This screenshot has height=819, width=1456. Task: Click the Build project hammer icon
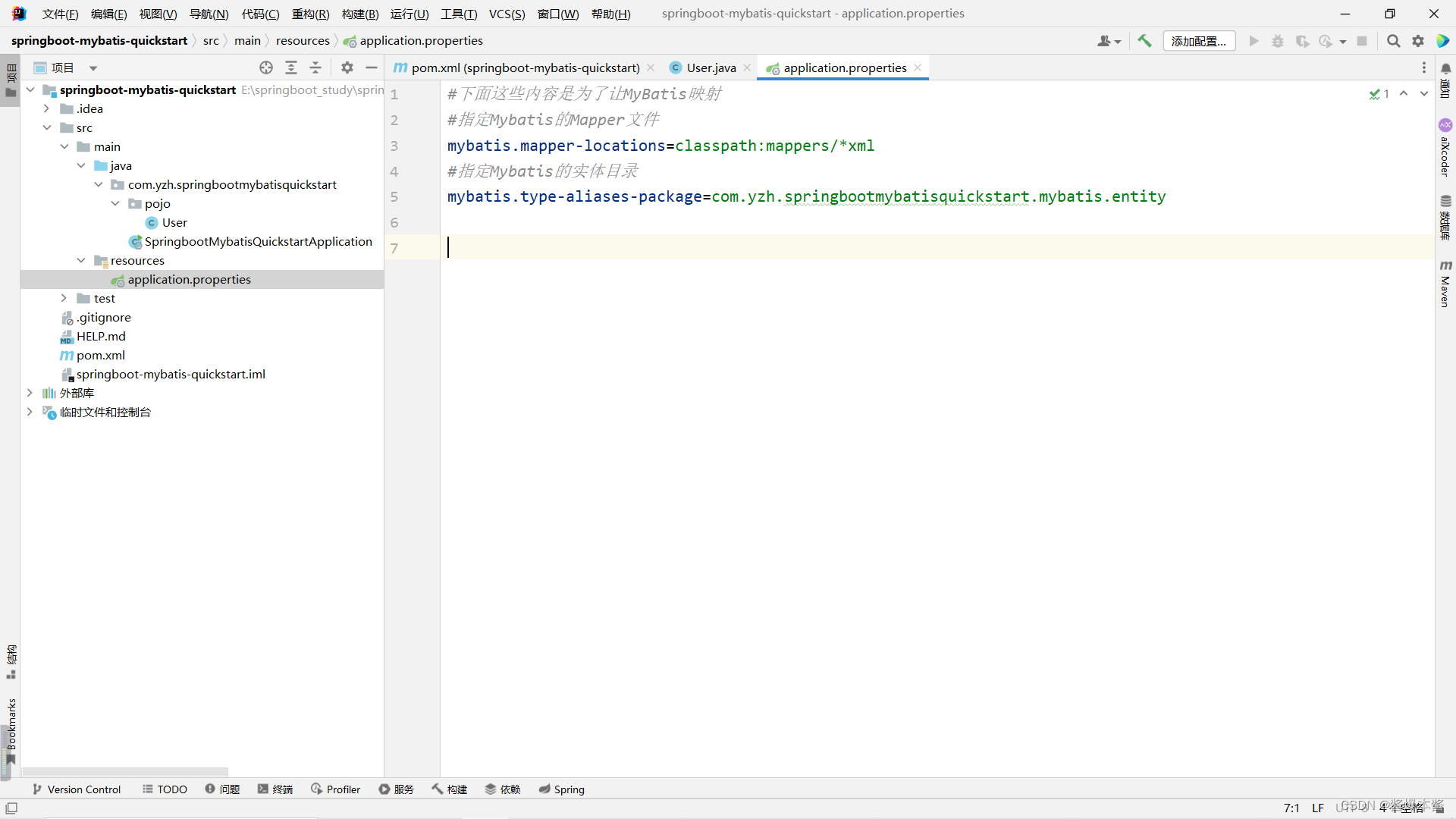(x=1144, y=41)
